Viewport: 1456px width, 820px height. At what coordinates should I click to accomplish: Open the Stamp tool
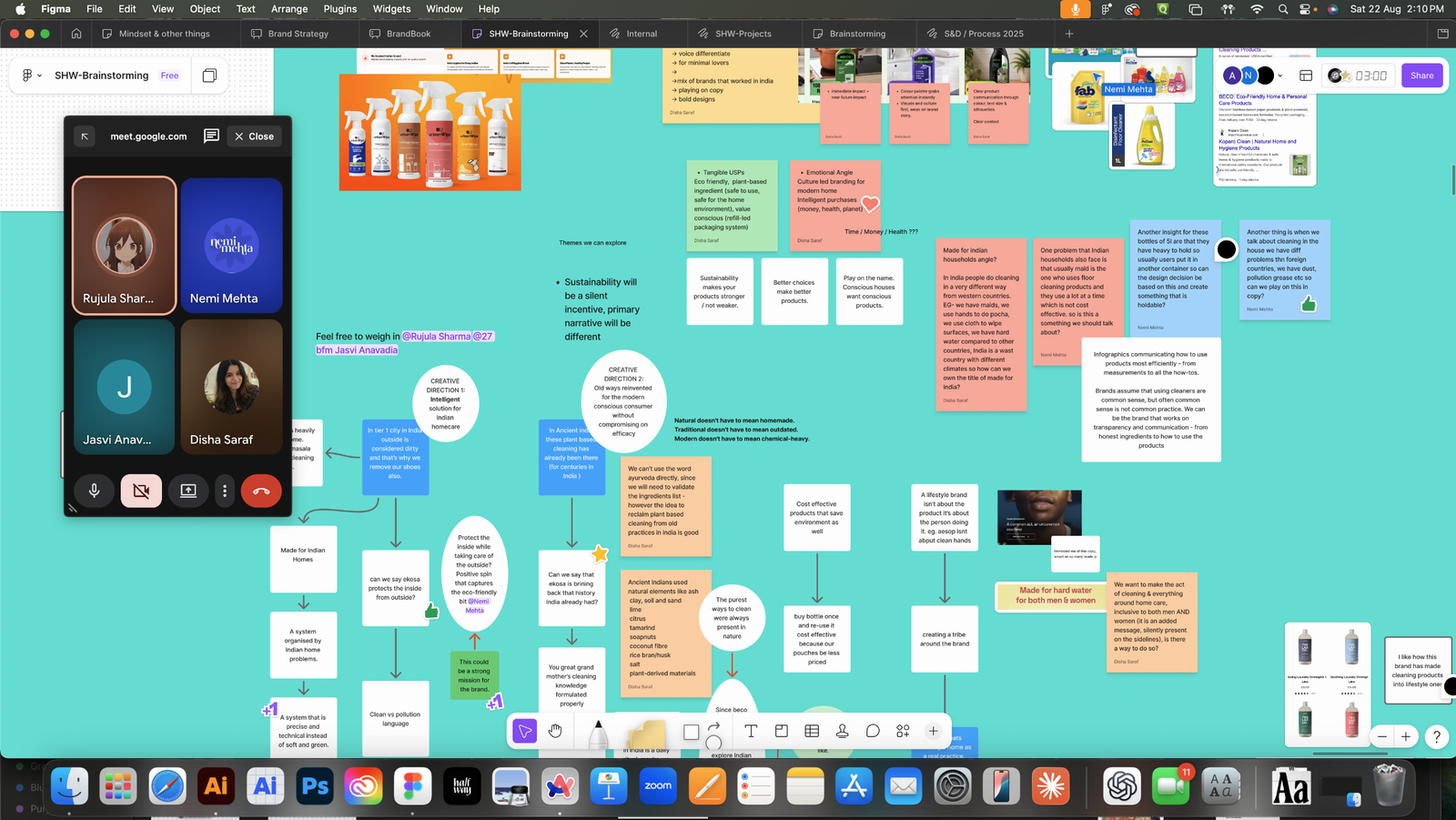(x=842, y=731)
